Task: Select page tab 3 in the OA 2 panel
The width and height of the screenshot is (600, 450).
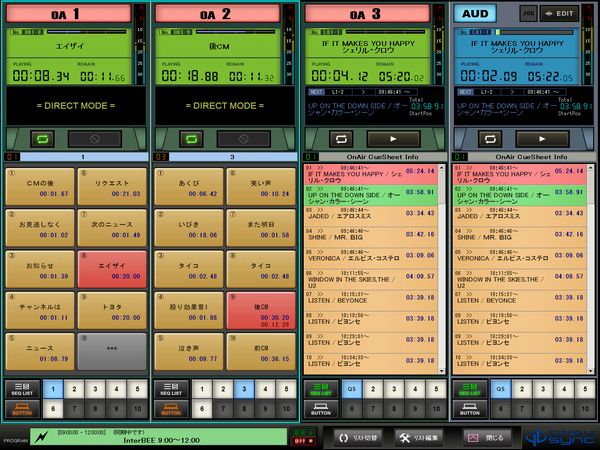Action: [240, 389]
